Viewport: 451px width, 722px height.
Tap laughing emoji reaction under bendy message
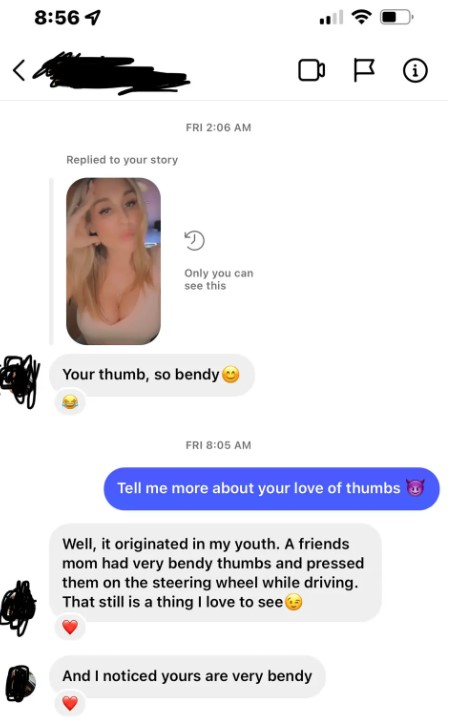tap(70, 403)
